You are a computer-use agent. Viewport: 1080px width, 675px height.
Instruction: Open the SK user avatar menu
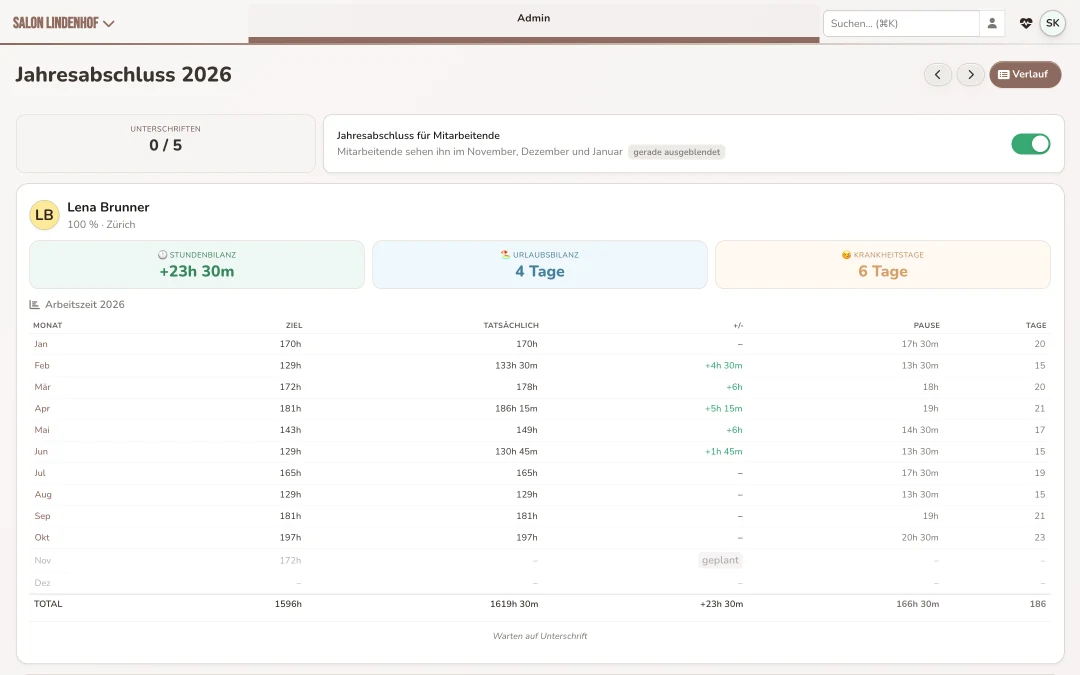click(x=1052, y=23)
